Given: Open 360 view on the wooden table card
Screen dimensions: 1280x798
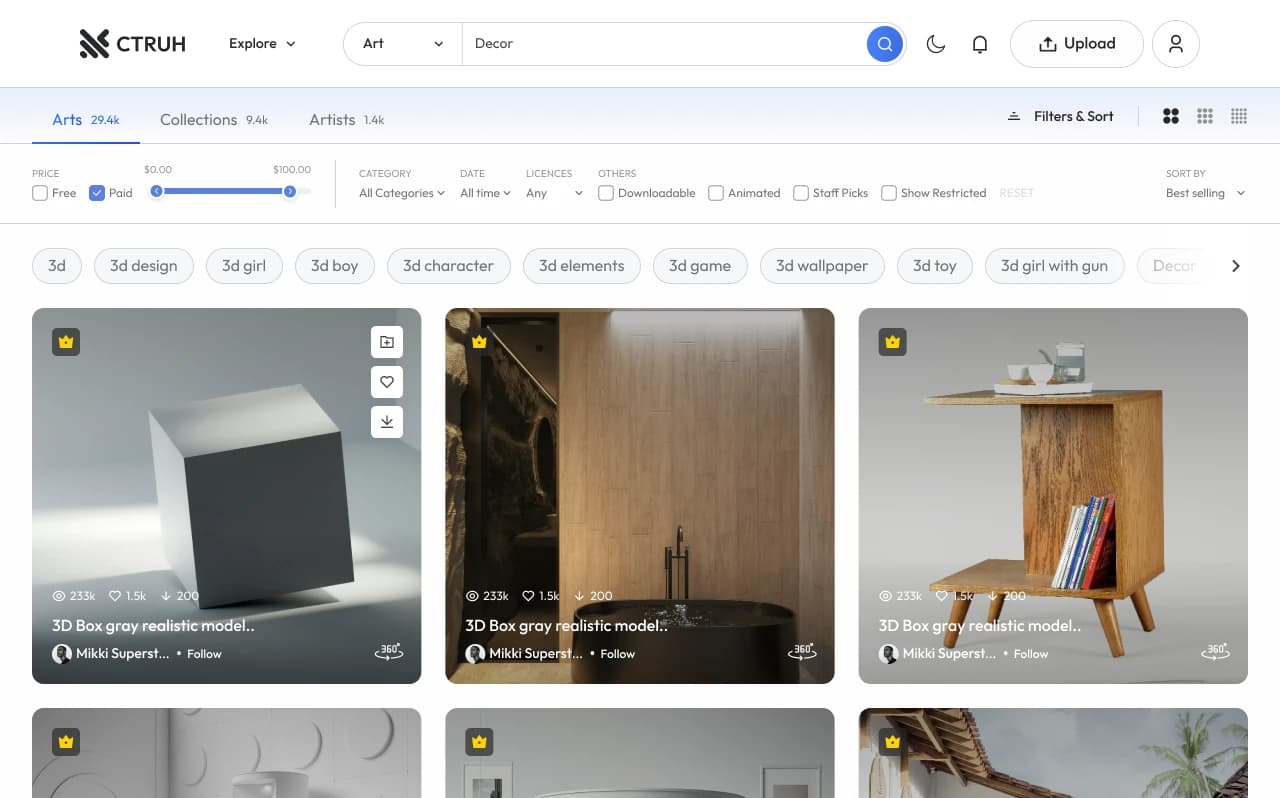Looking at the screenshot, I should (x=1216, y=651).
